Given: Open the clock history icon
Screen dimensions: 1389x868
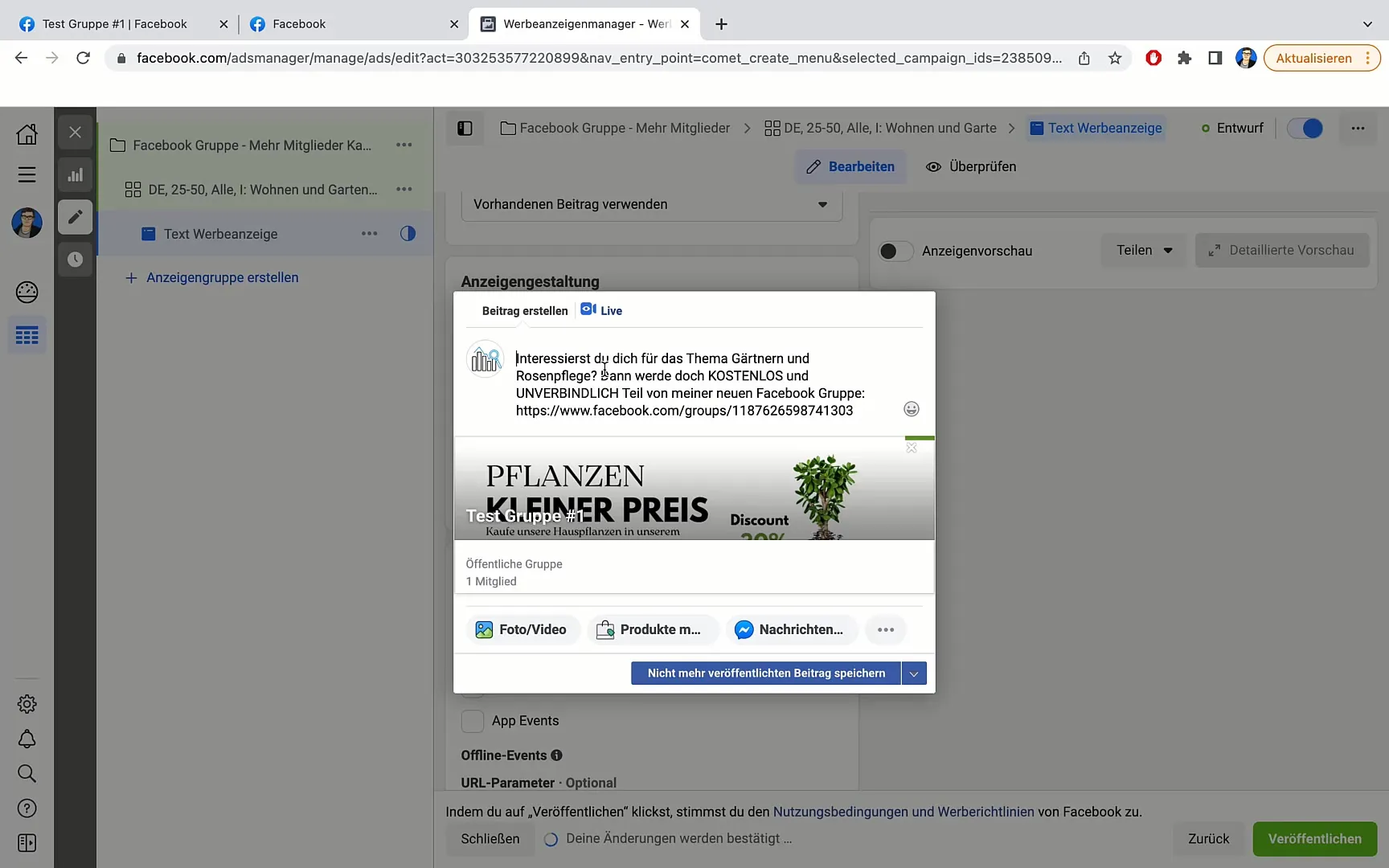Looking at the screenshot, I should 75,260.
